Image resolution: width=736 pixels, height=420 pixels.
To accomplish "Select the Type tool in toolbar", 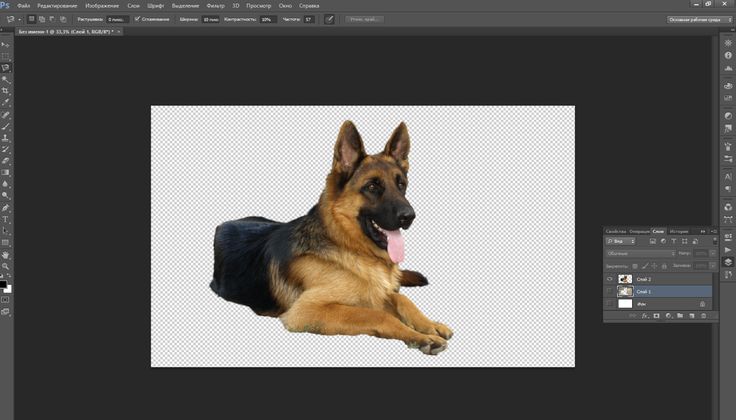I will (5, 219).
